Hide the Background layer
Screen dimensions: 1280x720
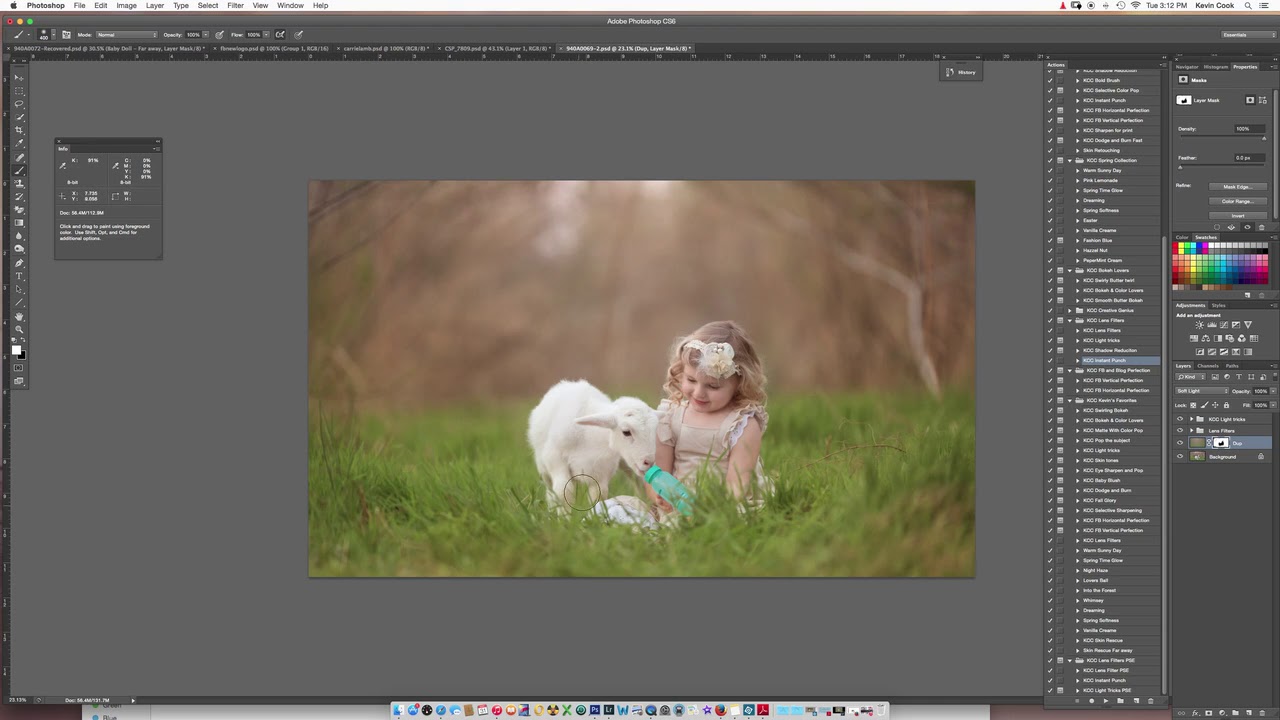pyautogui.click(x=1179, y=456)
